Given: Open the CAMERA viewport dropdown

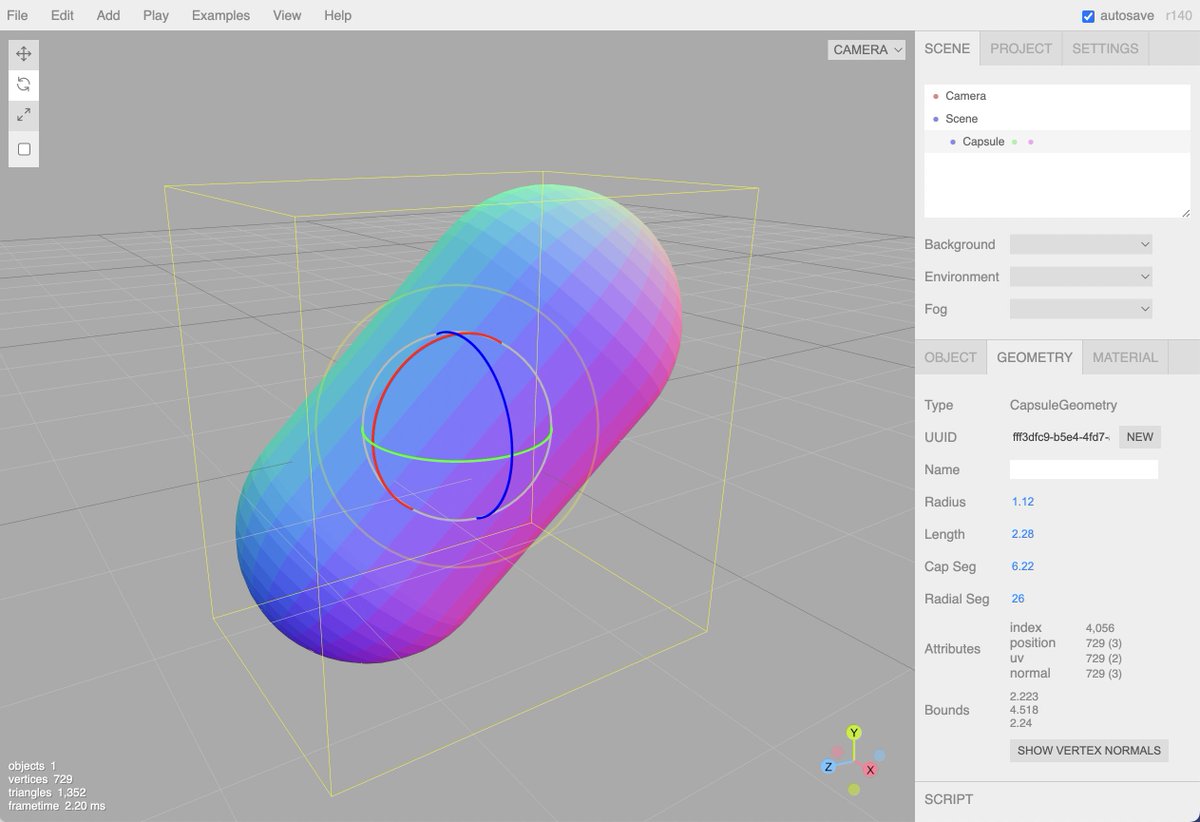Looking at the screenshot, I should tap(866, 49).
